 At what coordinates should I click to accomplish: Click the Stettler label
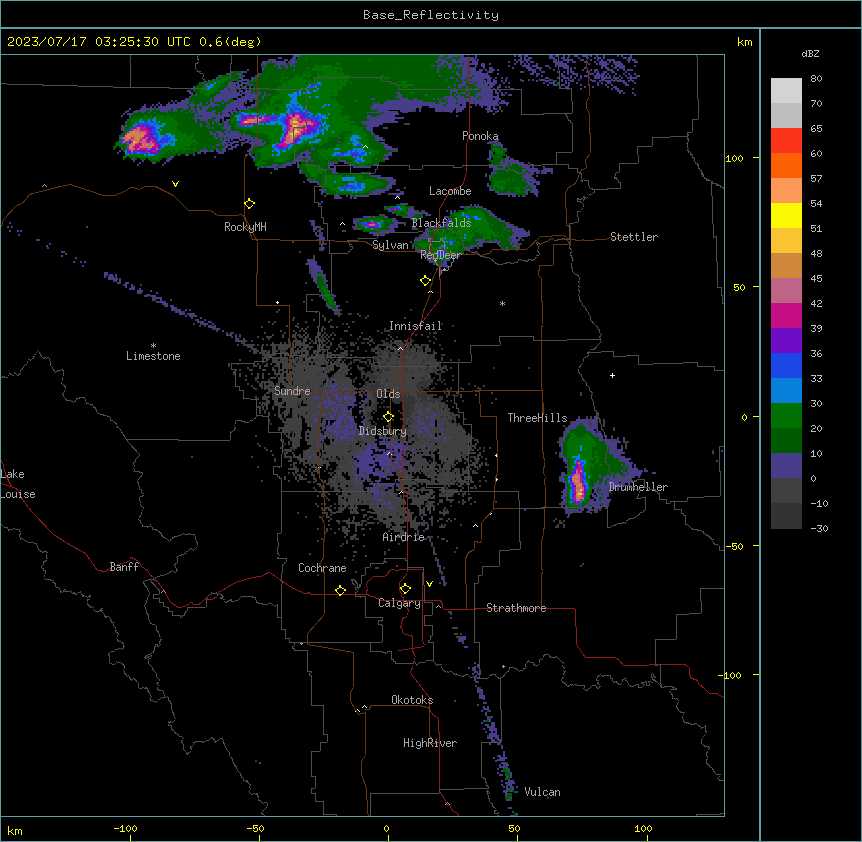coord(634,237)
